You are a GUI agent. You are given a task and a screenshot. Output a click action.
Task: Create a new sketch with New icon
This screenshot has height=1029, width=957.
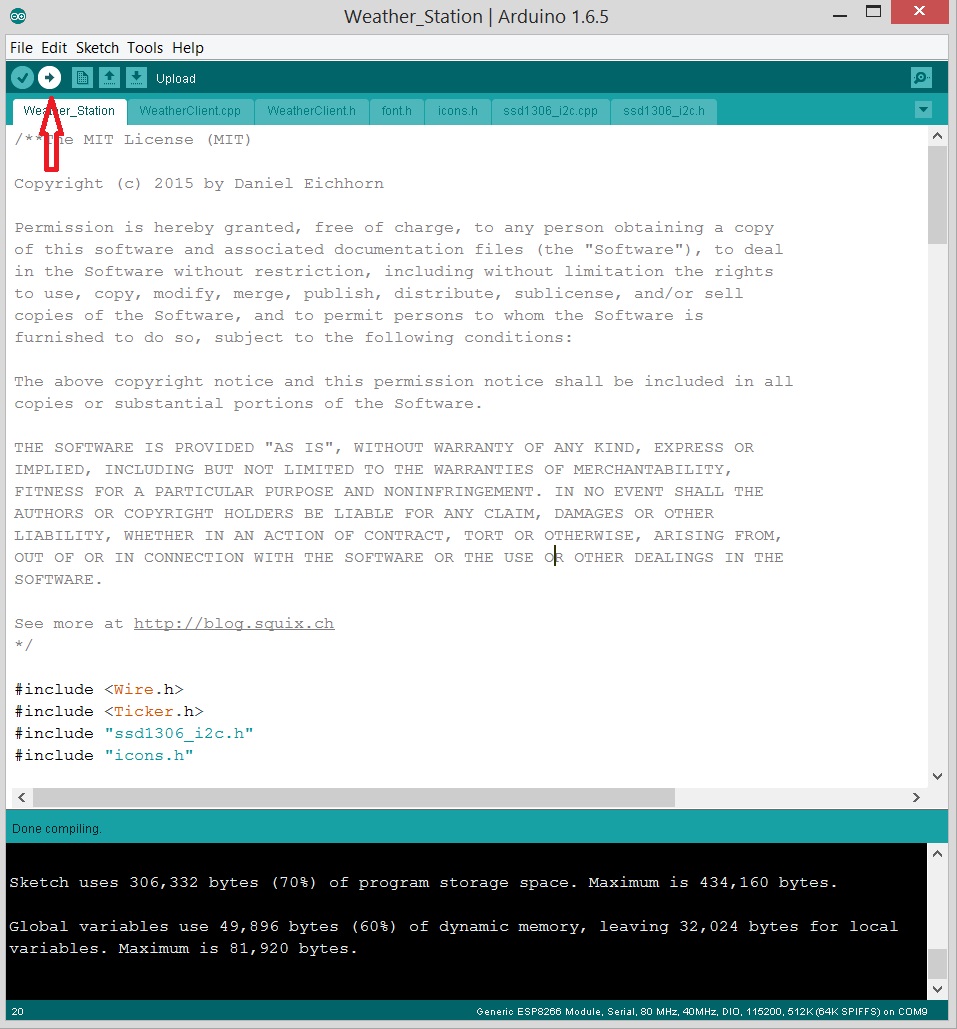tap(82, 78)
